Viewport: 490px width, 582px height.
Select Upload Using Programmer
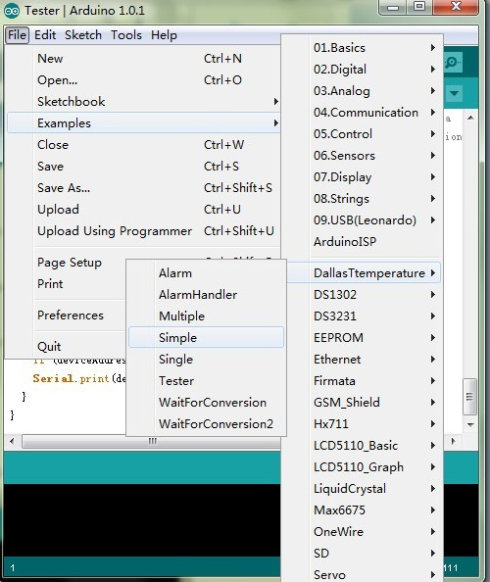click(x=144, y=230)
